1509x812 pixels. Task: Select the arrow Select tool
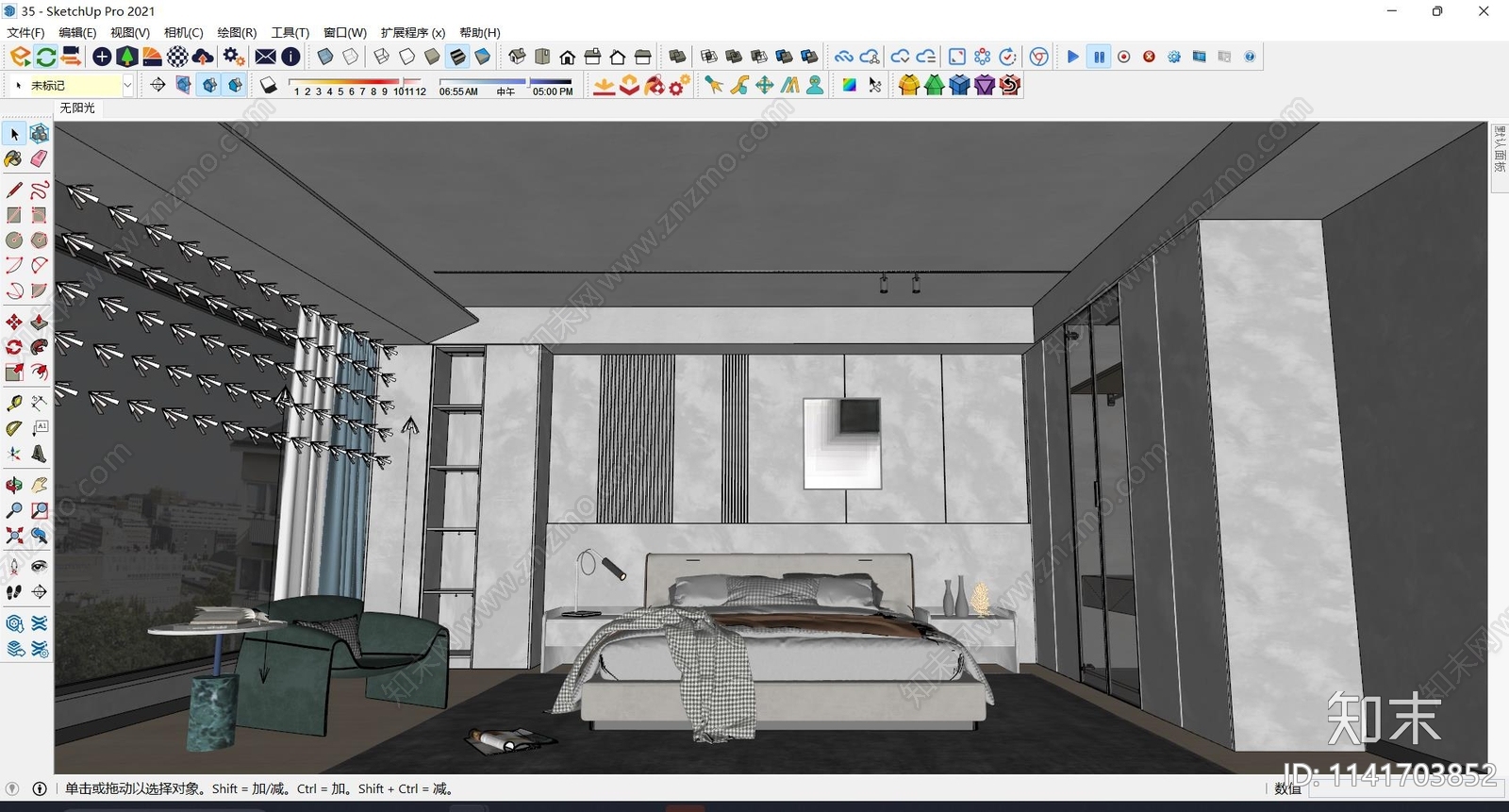coord(14,134)
